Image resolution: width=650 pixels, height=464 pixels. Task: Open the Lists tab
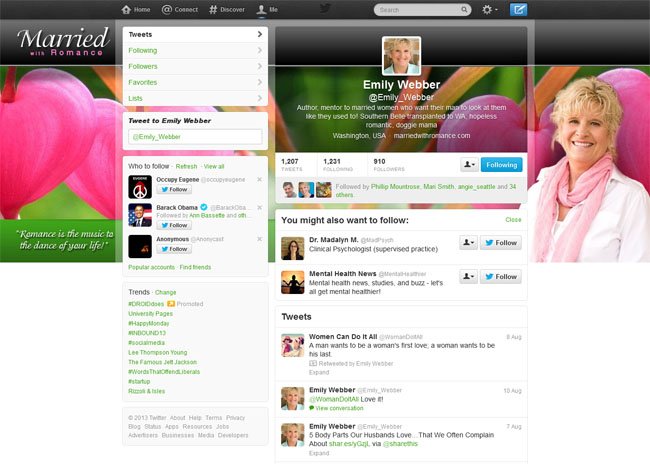[195, 98]
